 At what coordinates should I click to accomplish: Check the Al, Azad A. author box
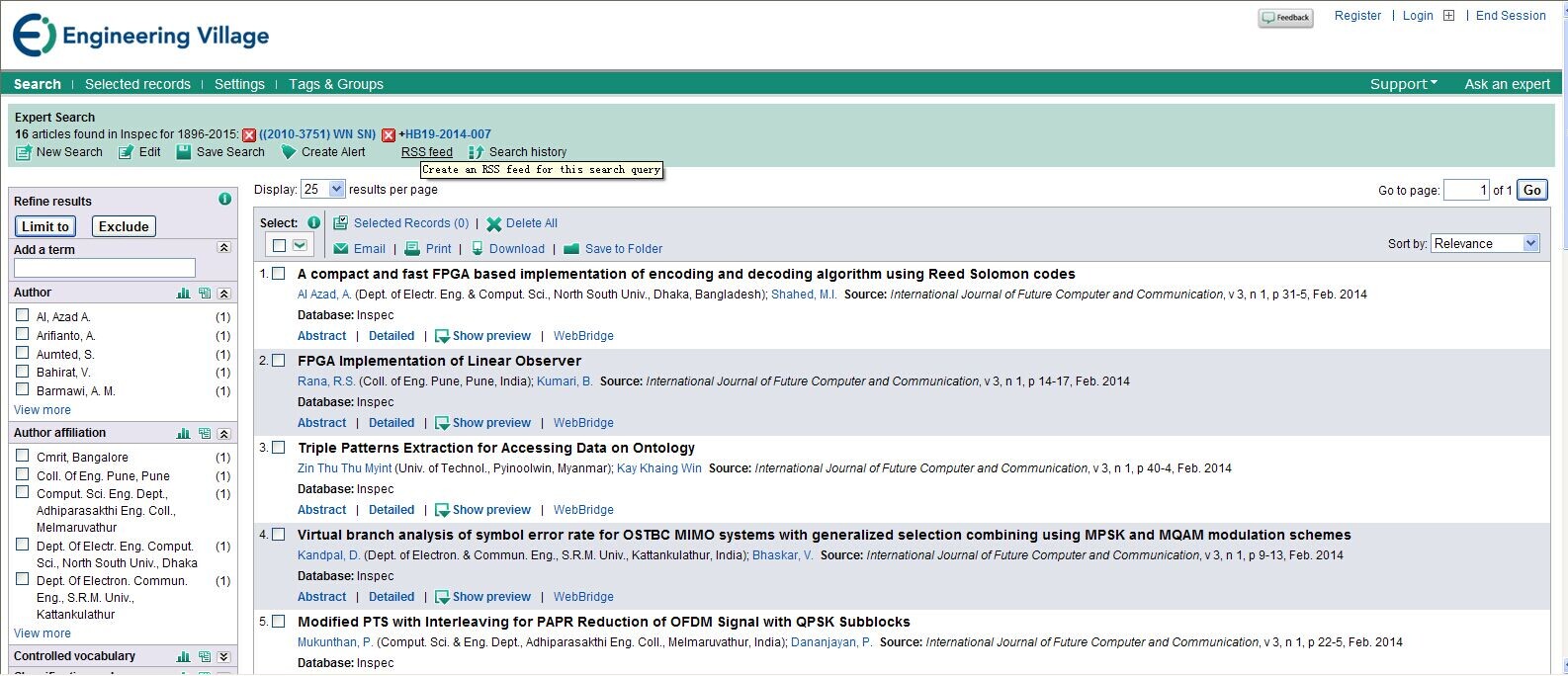(x=22, y=315)
